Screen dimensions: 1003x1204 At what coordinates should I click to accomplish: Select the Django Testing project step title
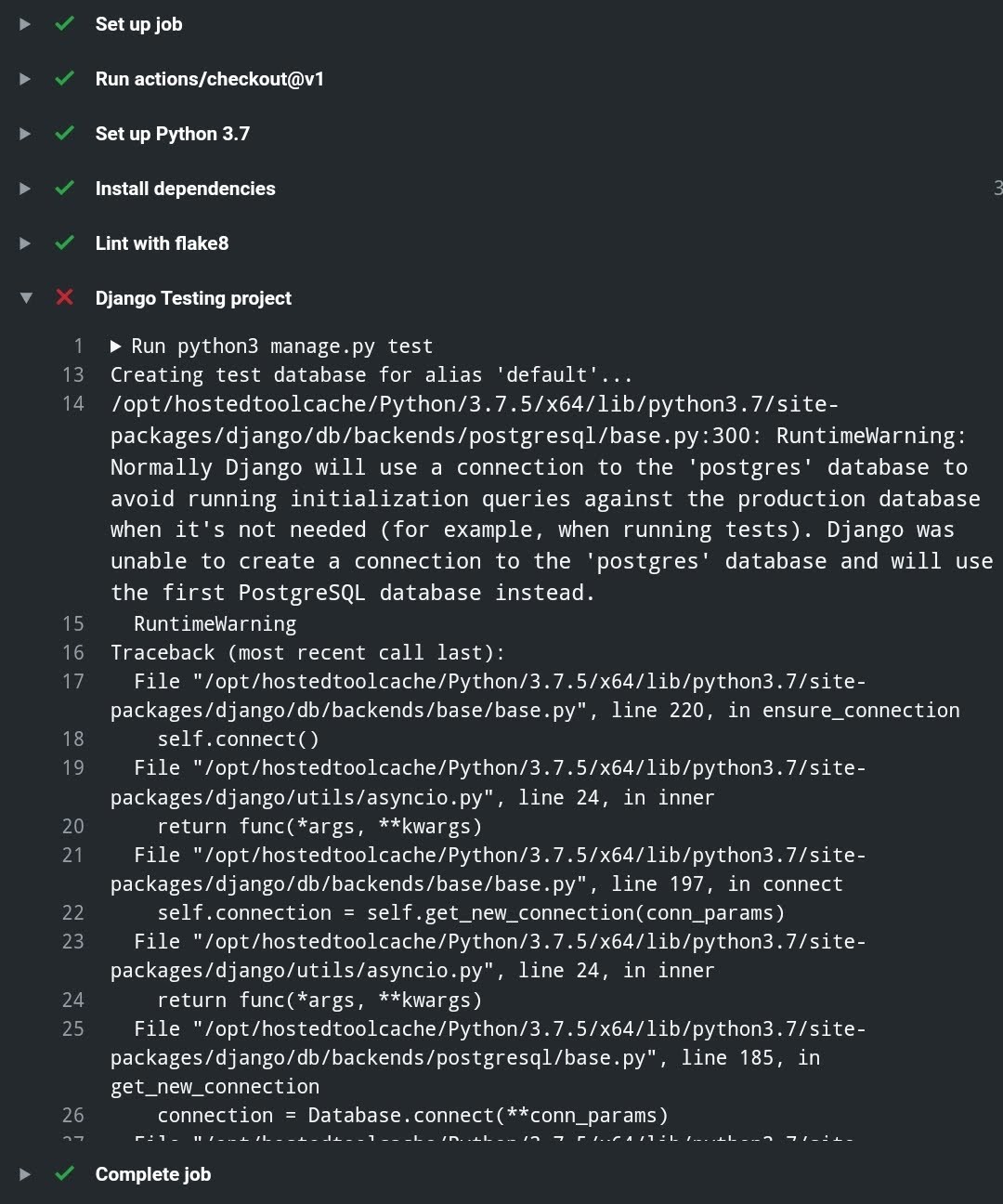pyautogui.click(x=193, y=298)
